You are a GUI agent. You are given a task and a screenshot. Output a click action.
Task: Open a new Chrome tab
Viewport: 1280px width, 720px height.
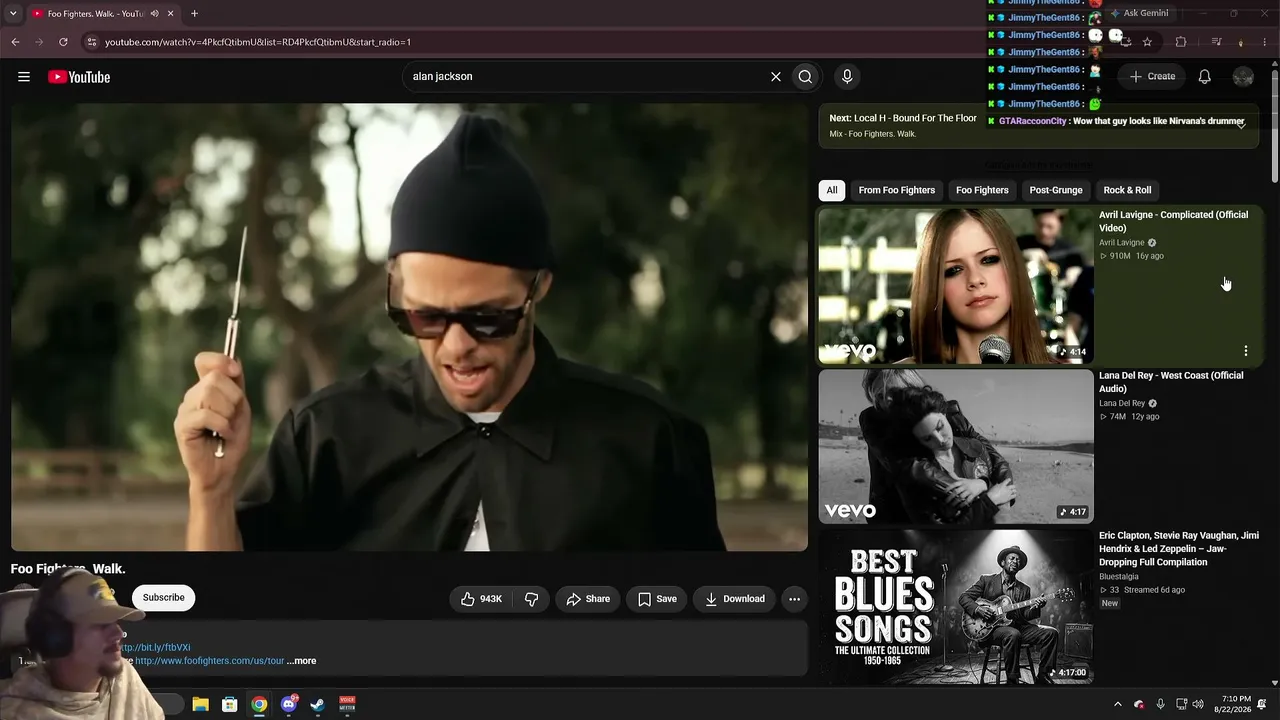pos(194,14)
